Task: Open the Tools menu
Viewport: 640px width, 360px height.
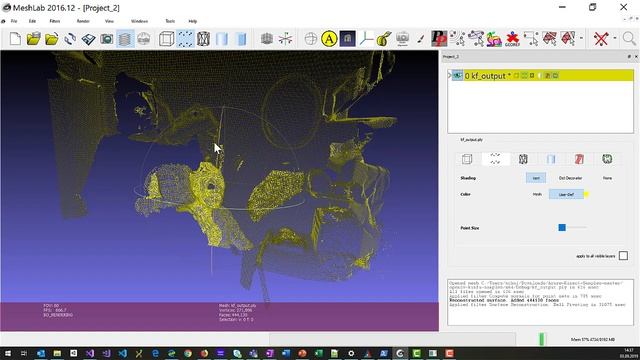Action: click(170, 21)
